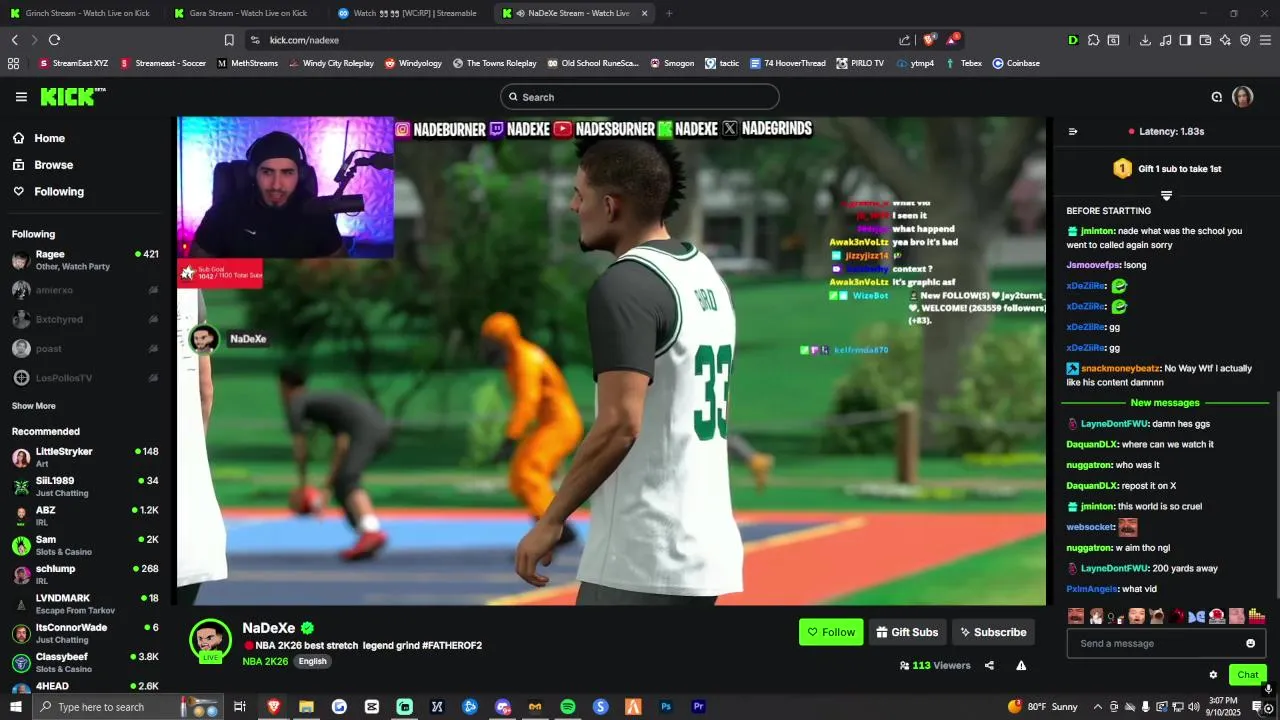Share the stream via share icon
Viewport: 1280px width, 720px height.
[989, 665]
